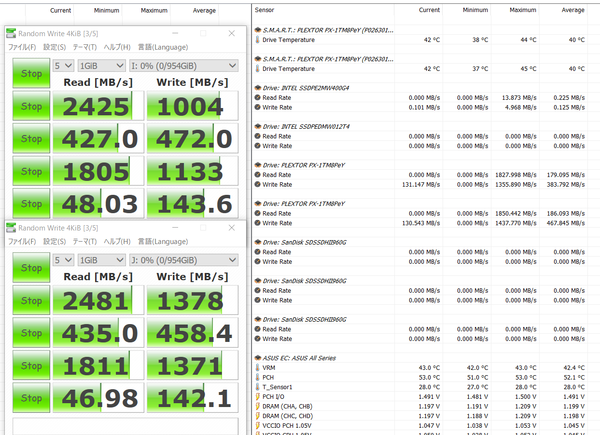
Task: Click PCH I/O voltage icon
Action: [x=258, y=397]
